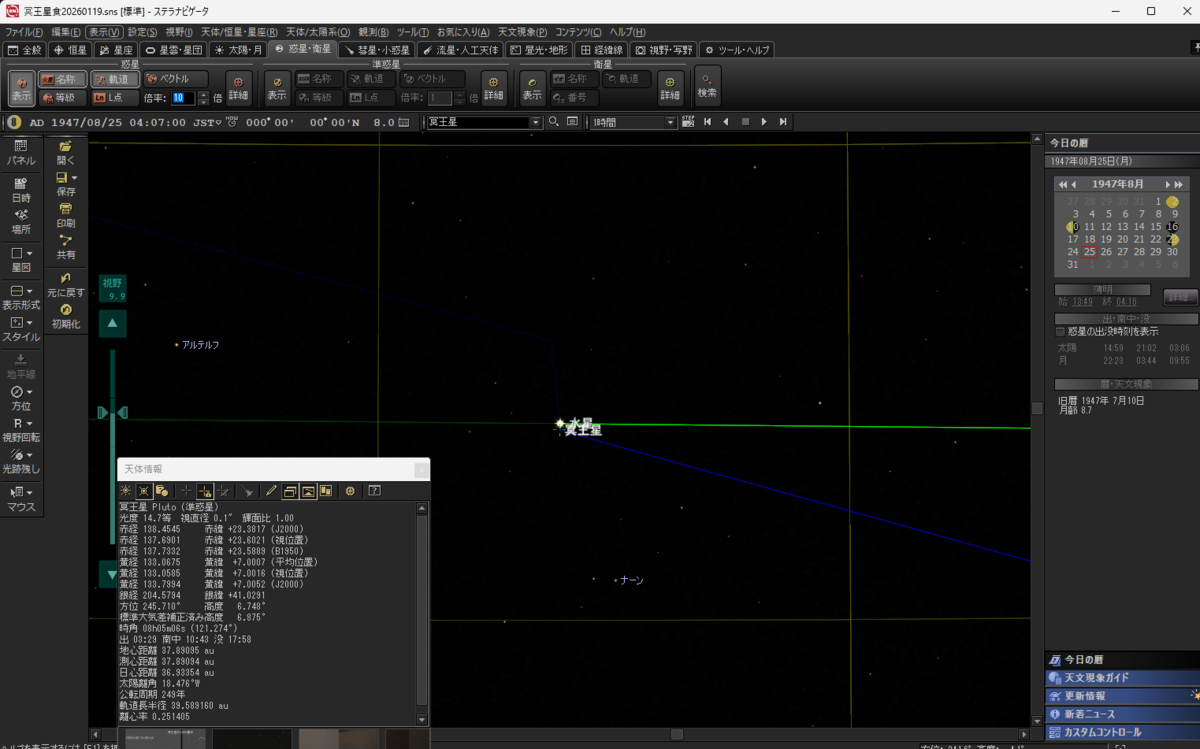Image resolution: width=1200 pixels, height=749 pixels.
Task: Toggle planet 名称 name labels
Action: [x=63, y=79]
